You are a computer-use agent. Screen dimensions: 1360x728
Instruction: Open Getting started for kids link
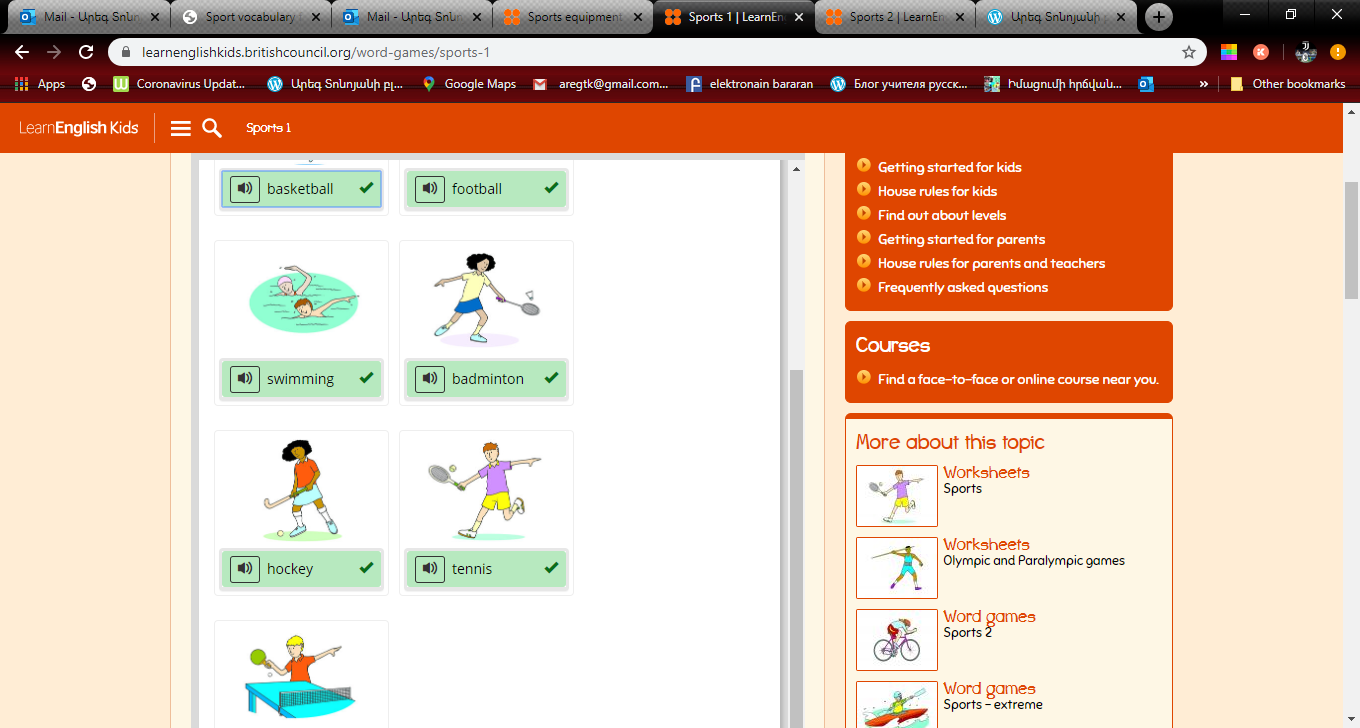(x=949, y=167)
